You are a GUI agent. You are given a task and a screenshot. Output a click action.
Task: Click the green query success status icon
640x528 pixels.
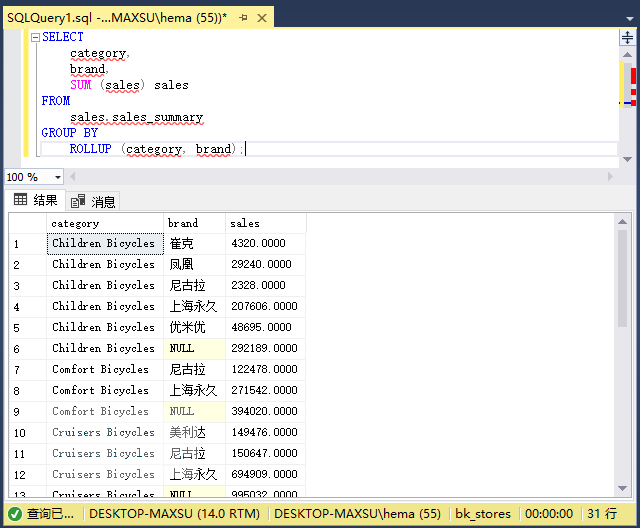[x=15, y=514]
